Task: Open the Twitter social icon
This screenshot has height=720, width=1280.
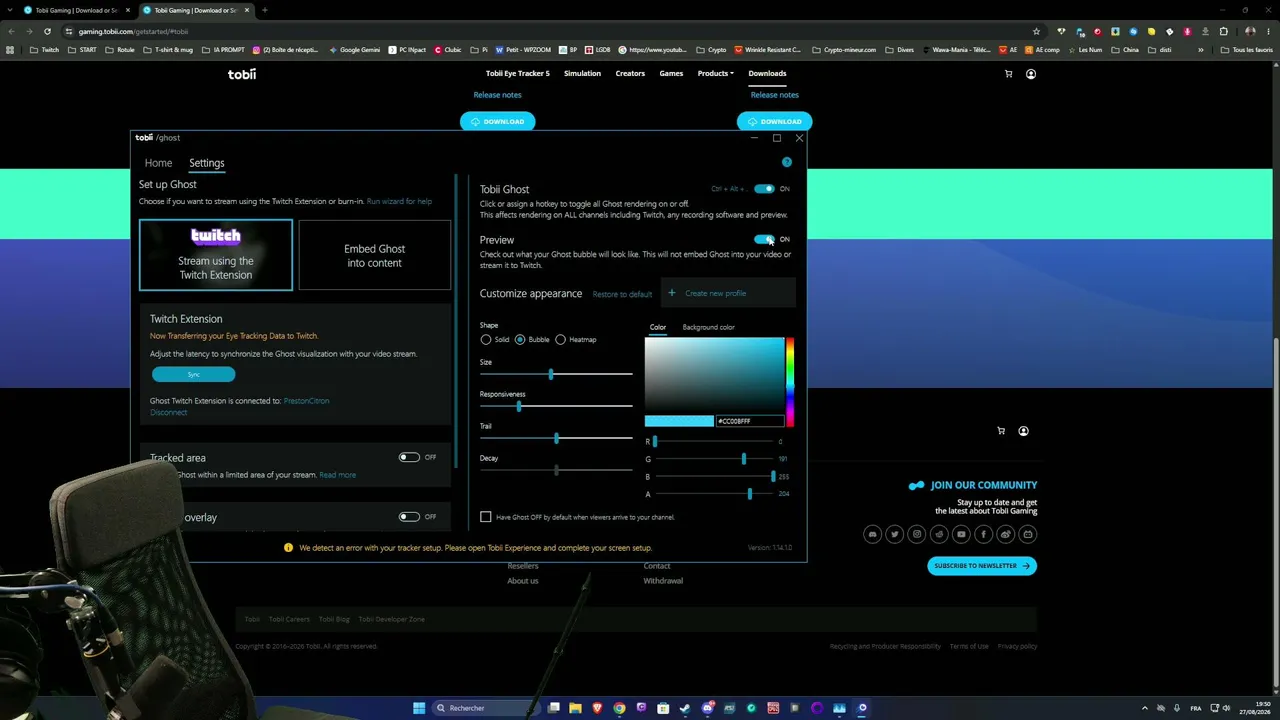Action: [895, 534]
